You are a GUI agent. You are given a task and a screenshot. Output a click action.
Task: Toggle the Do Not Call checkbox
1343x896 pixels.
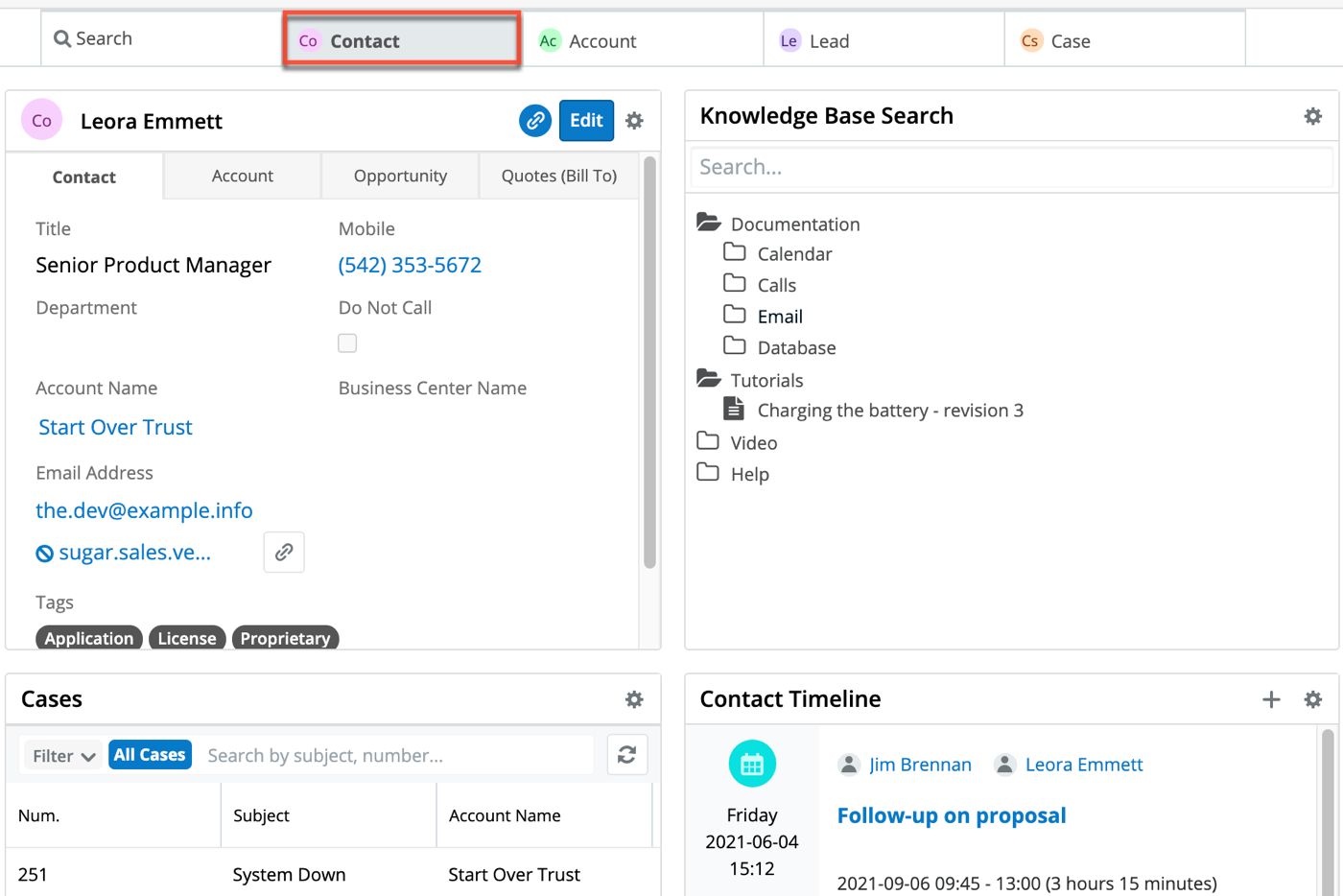click(347, 343)
